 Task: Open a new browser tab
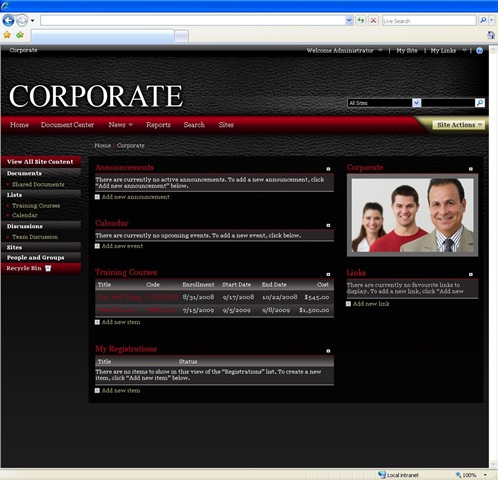(181, 36)
